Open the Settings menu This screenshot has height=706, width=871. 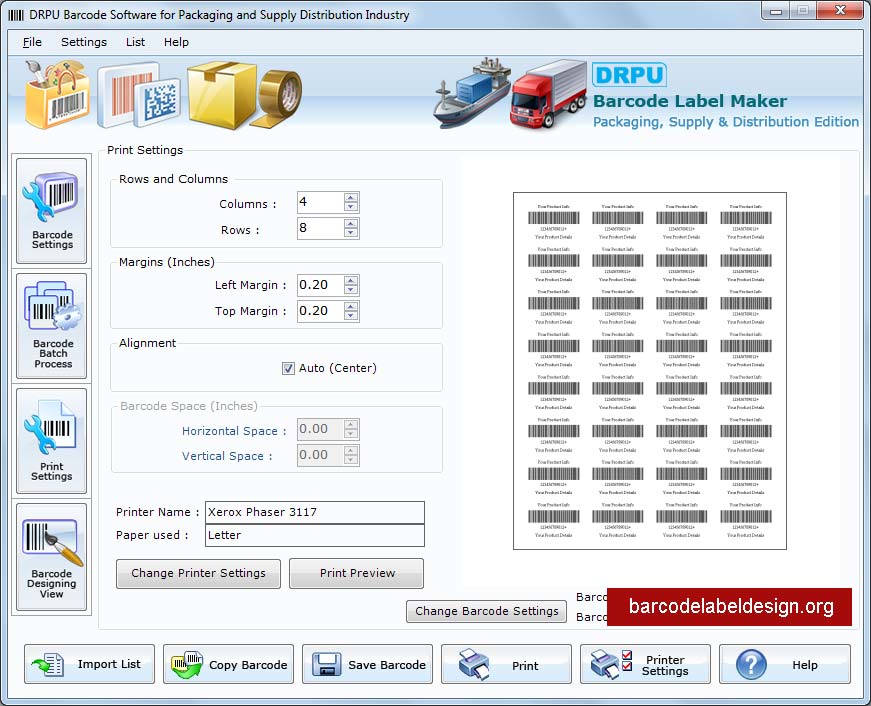coord(84,42)
